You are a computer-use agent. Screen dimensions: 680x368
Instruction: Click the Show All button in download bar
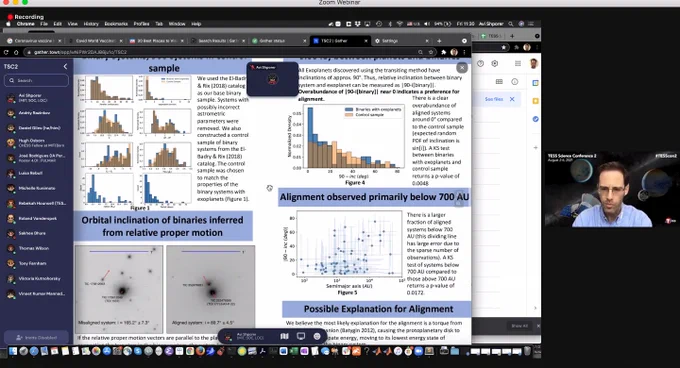pos(520,326)
